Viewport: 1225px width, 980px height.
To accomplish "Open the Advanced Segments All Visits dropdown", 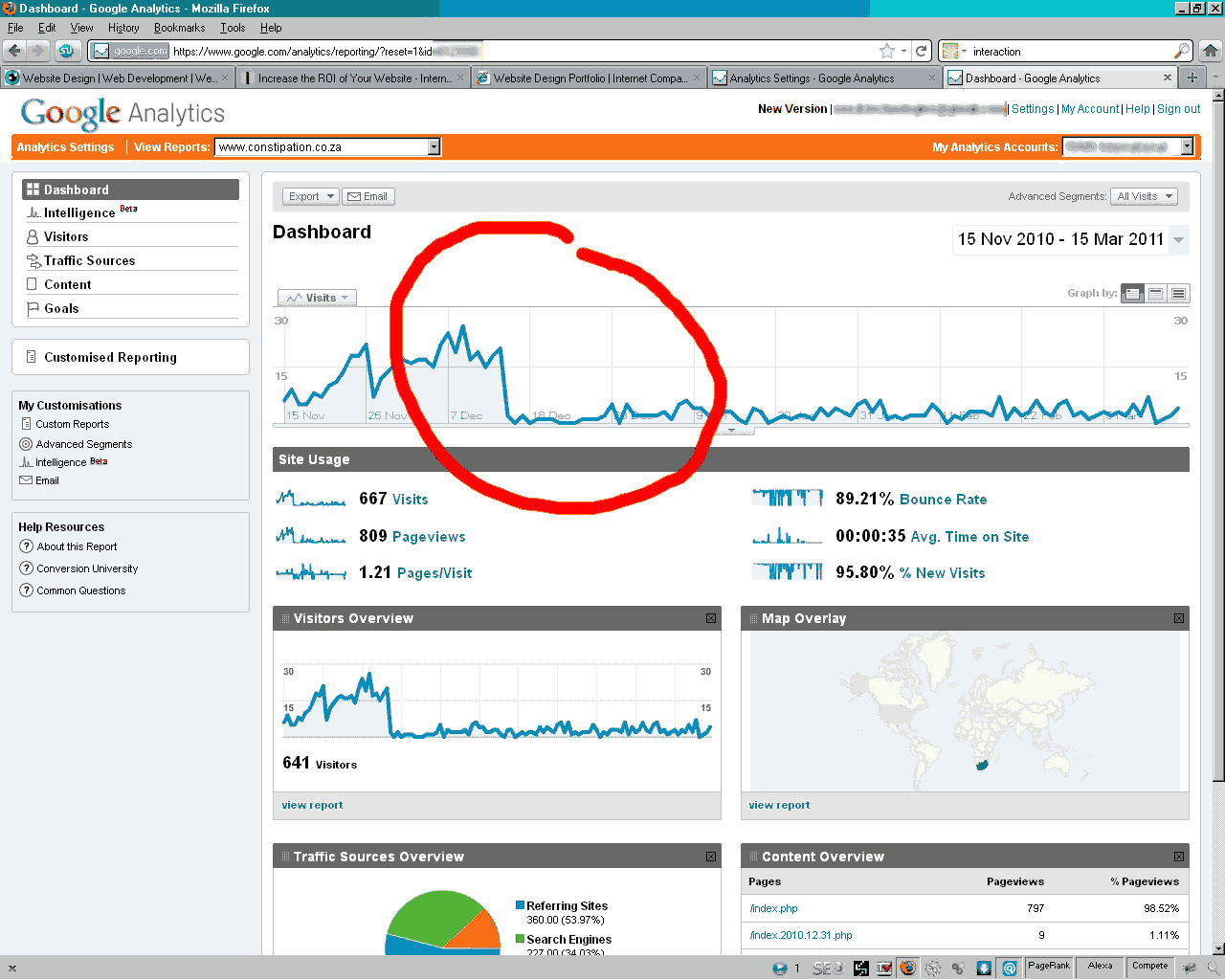I will click(x=1145, y=196).
